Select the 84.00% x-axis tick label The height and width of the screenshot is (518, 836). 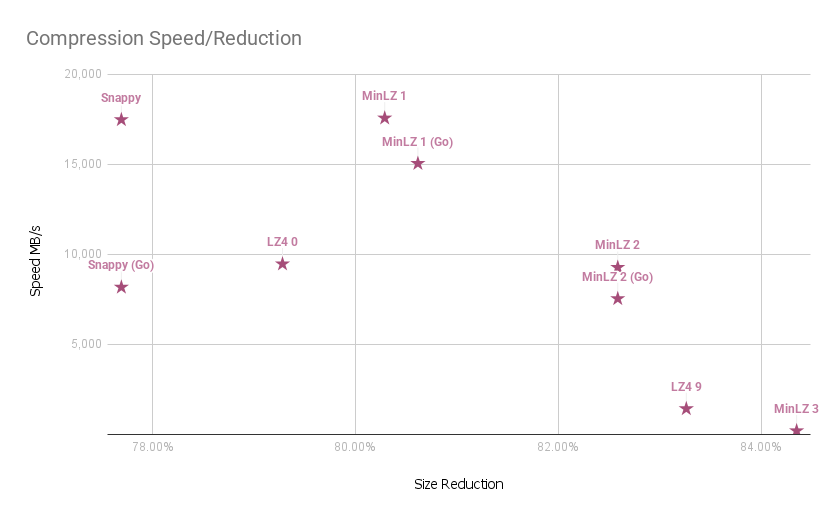click(761, 447)
